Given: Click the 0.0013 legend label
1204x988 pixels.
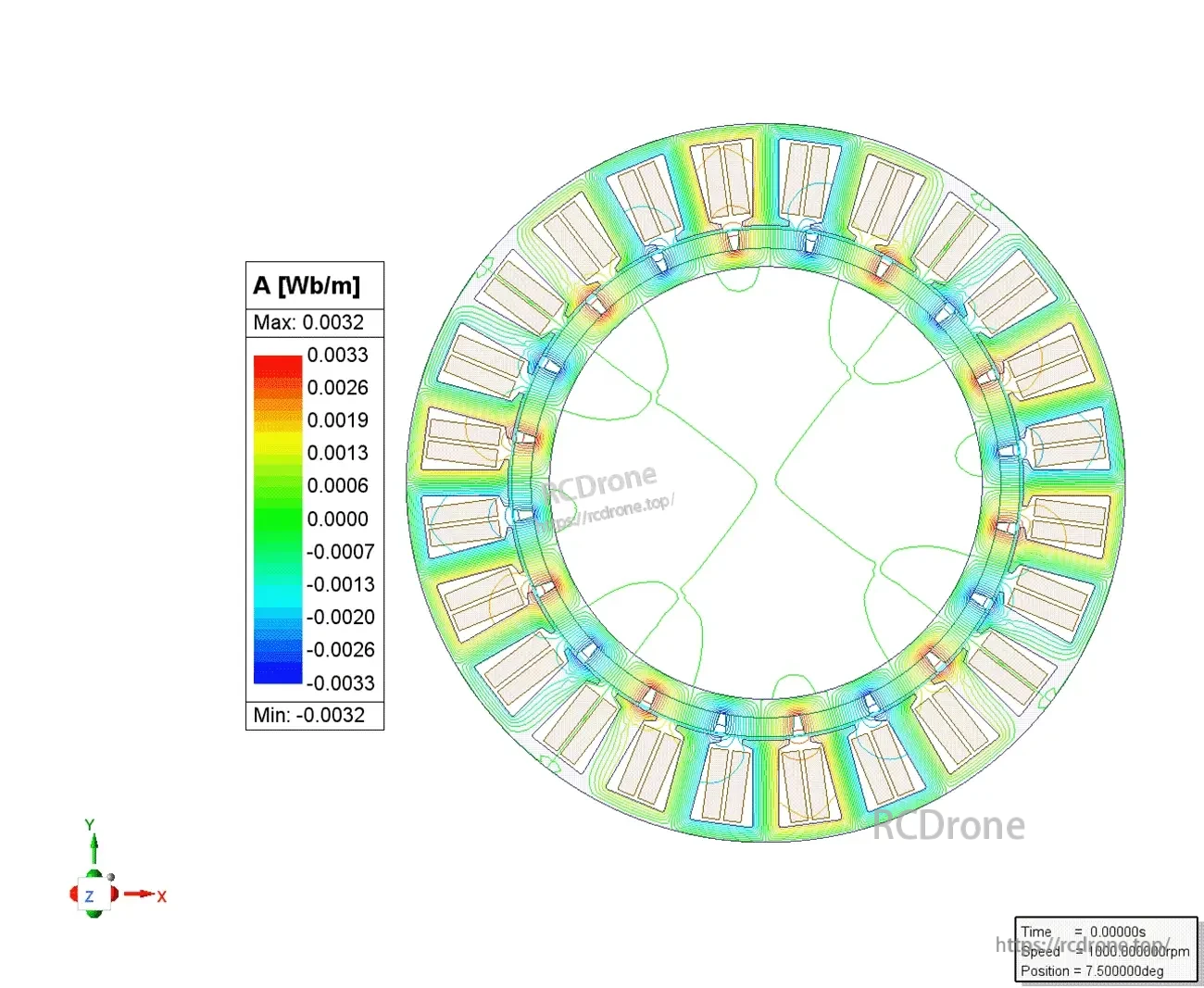Looking at the screenshot, I should [337, 453].
